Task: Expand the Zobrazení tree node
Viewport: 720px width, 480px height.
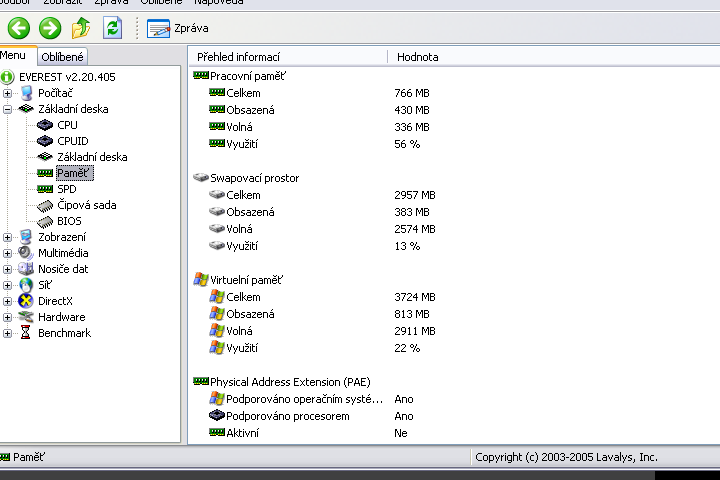Action: tap(8, 237)
